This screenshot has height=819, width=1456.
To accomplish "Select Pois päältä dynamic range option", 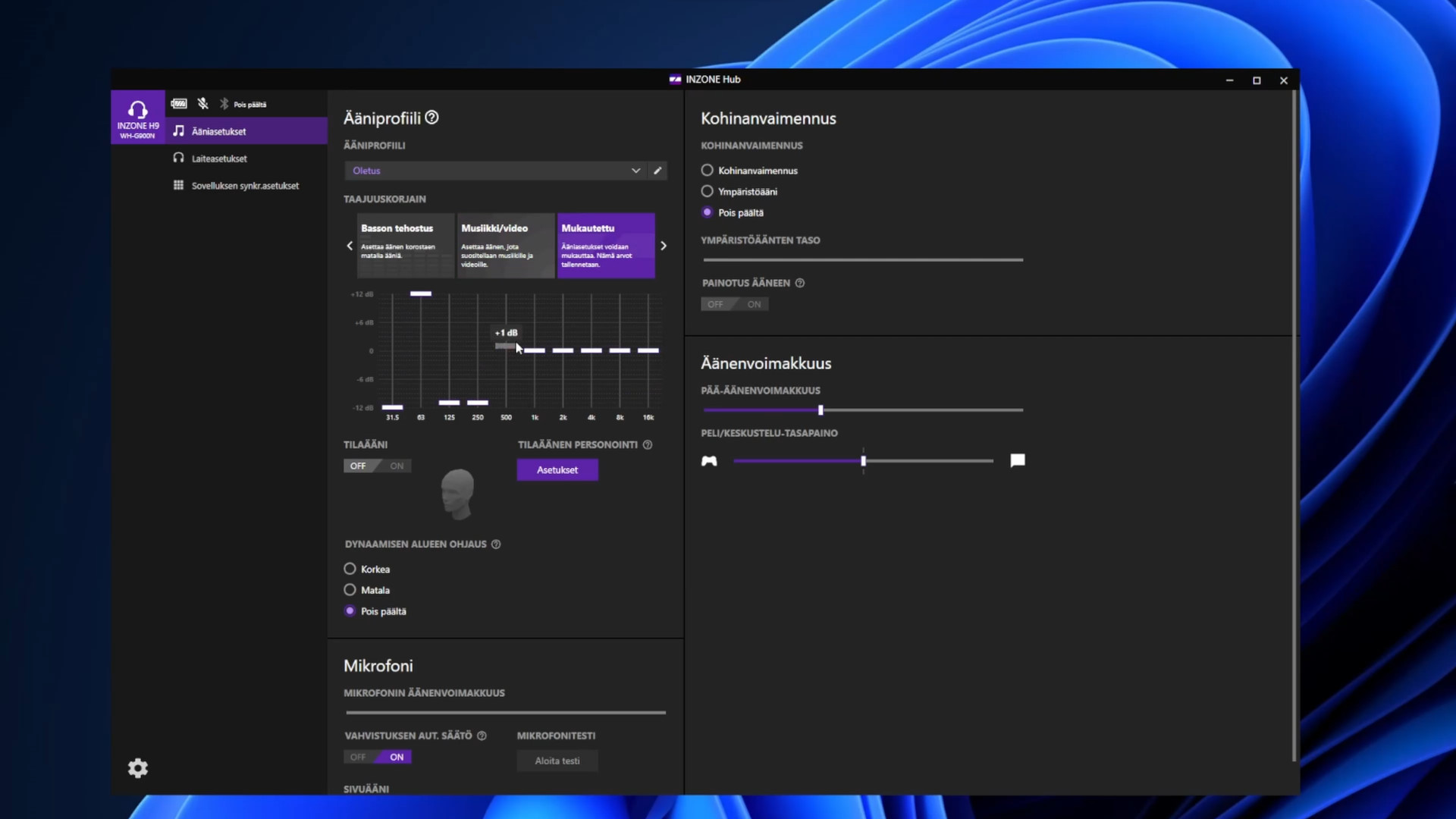I will click(x=350, y=611).
